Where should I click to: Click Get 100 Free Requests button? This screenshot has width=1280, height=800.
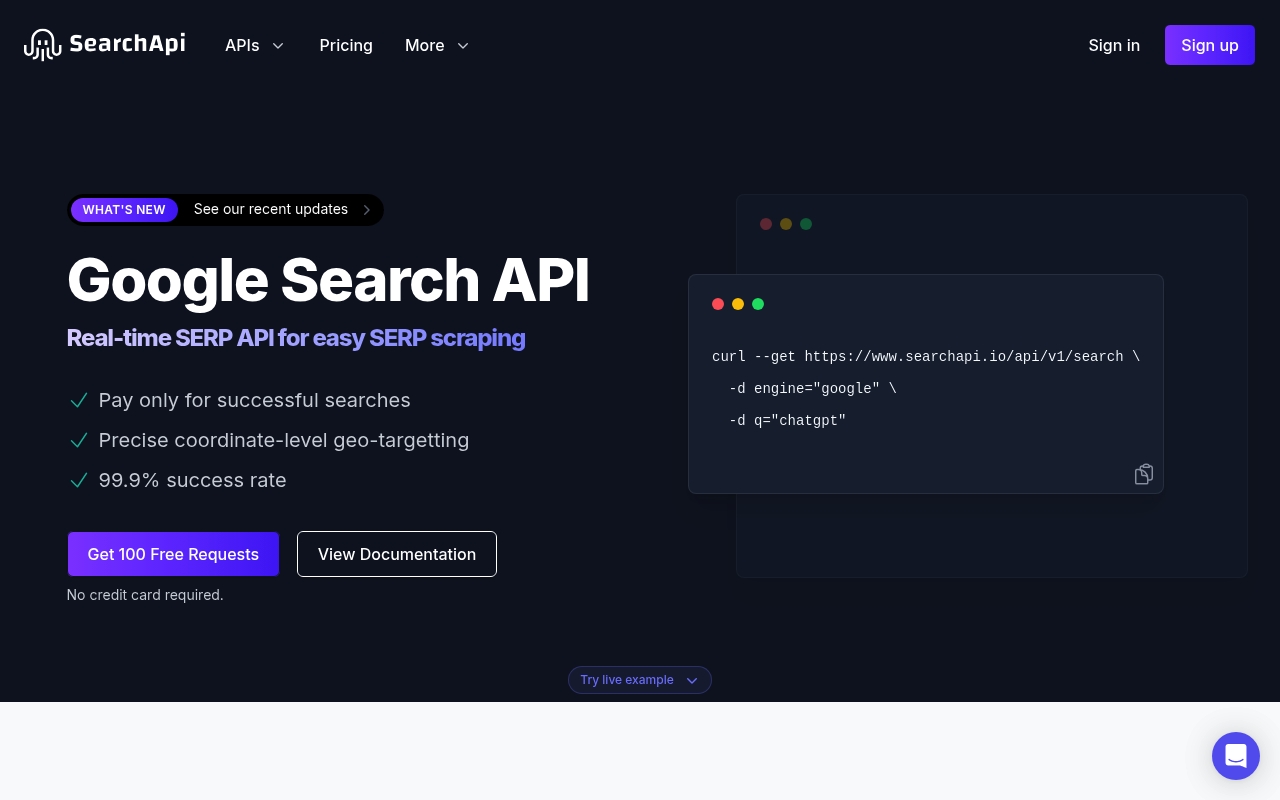tap(173, 554)
